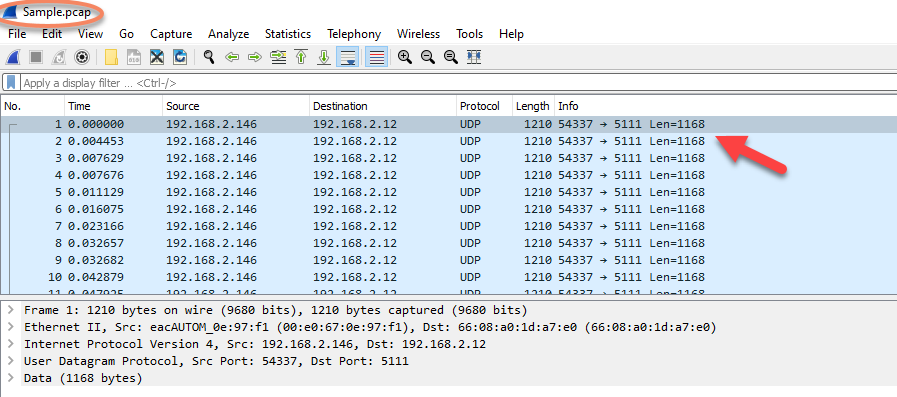The image size is (897, 397).
Task: Open the Wireless menu
Action: pyautogui.click(x=418, y=34)
